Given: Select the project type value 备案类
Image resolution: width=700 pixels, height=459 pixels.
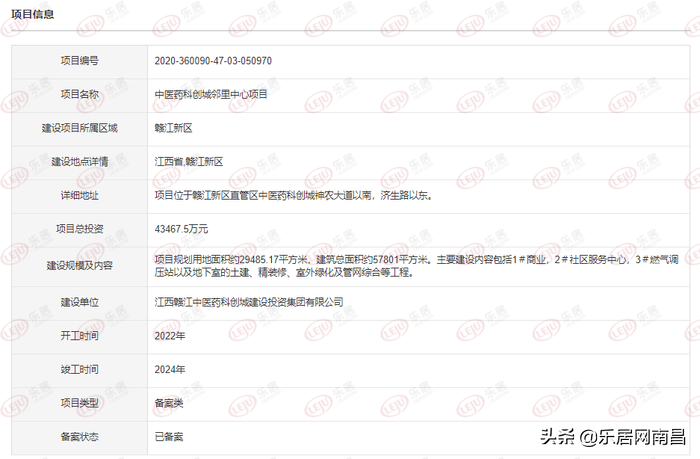Looking at the screenshot, I should pyautogui.click(x=169, y=403).
